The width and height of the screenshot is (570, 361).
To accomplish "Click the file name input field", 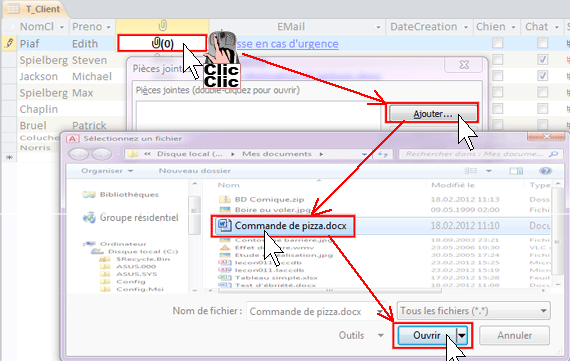I will (315, 312).
